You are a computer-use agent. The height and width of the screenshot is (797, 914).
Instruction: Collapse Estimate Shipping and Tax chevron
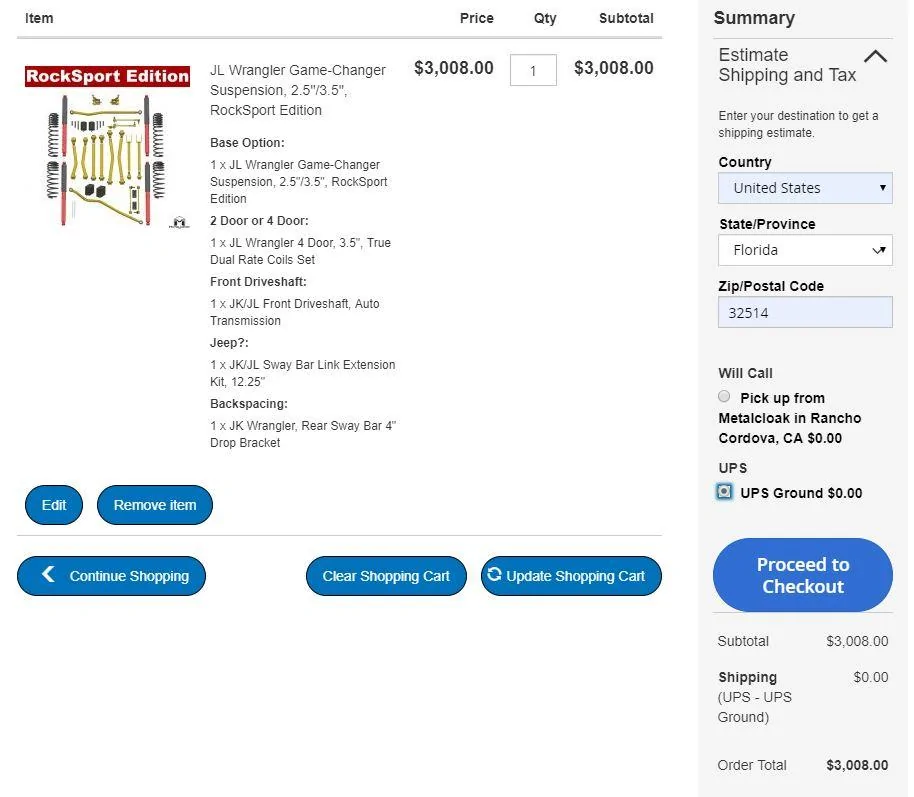[876, 57]
